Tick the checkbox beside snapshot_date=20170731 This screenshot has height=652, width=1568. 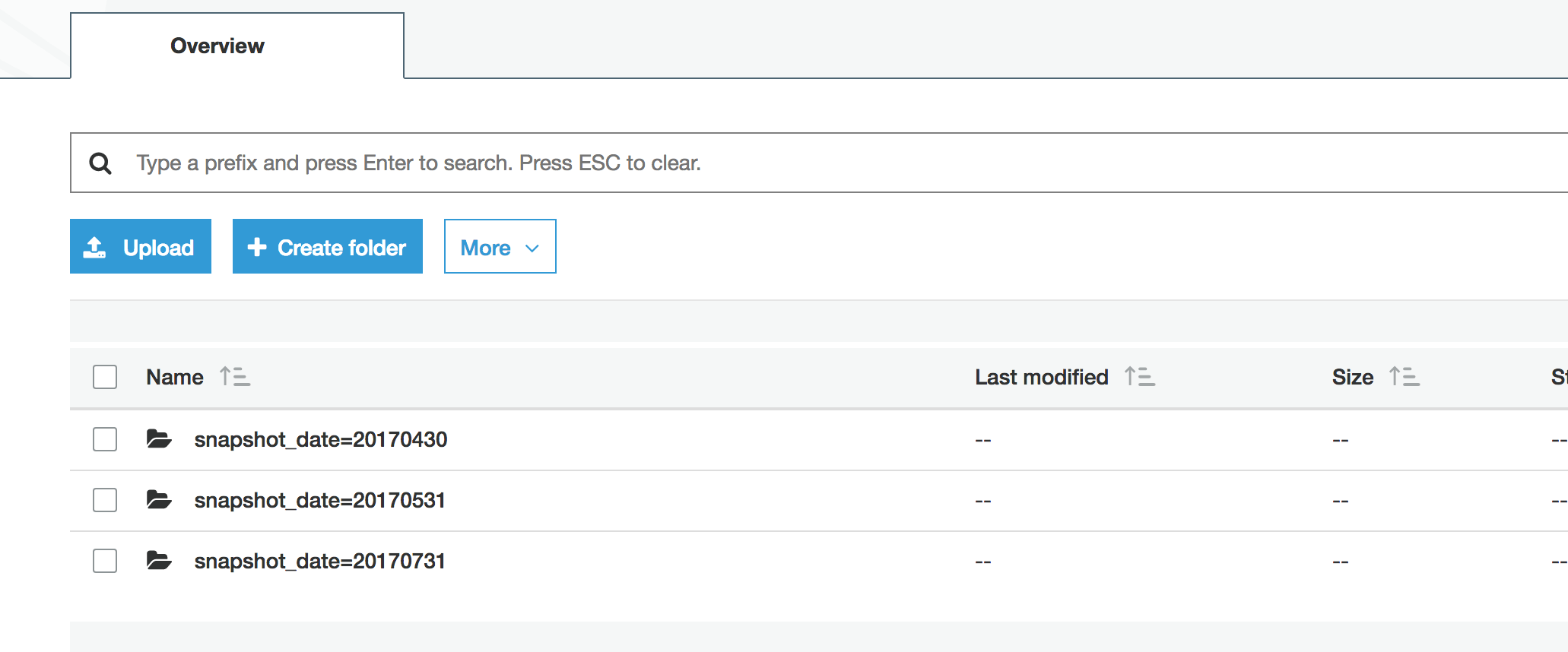[105, 561]
